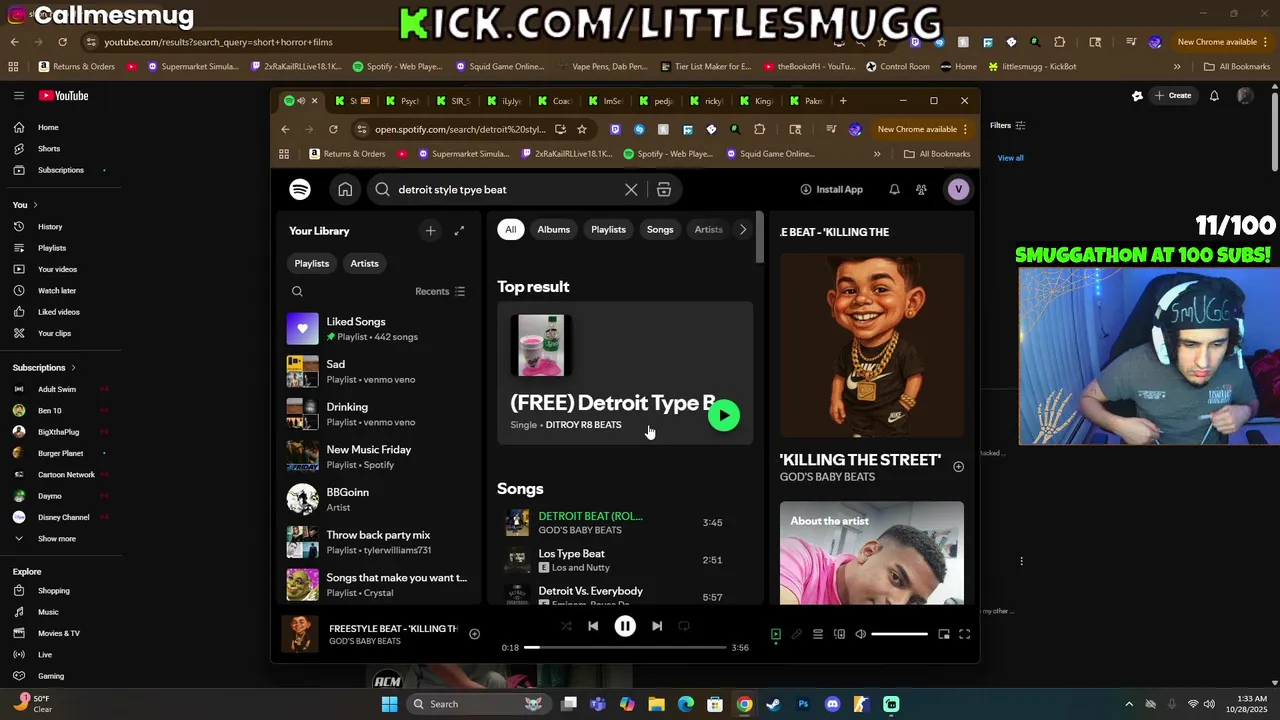Search in Your Library with the magnifier icon

(297, 291)
